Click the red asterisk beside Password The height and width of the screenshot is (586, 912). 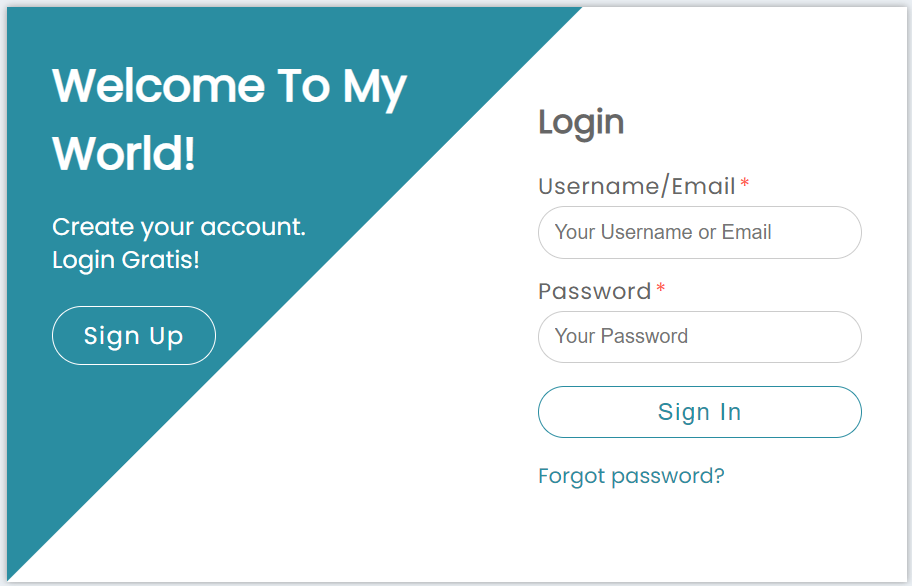(661, 286)
